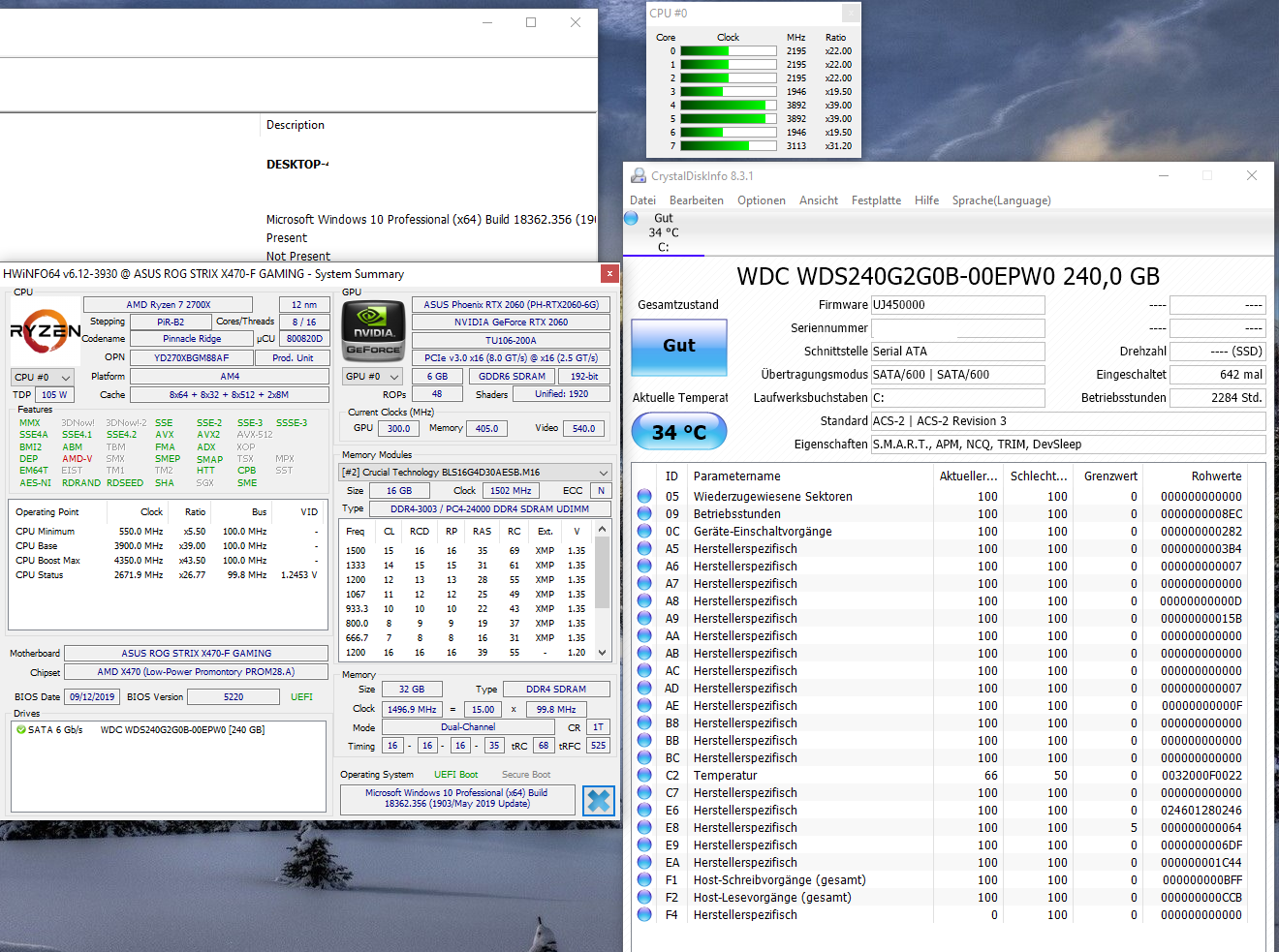The height and width of the screenshot is (952, 1279).
Task: Click Core 7 clock bar in CPU #0 window
Action: (729, 146)
